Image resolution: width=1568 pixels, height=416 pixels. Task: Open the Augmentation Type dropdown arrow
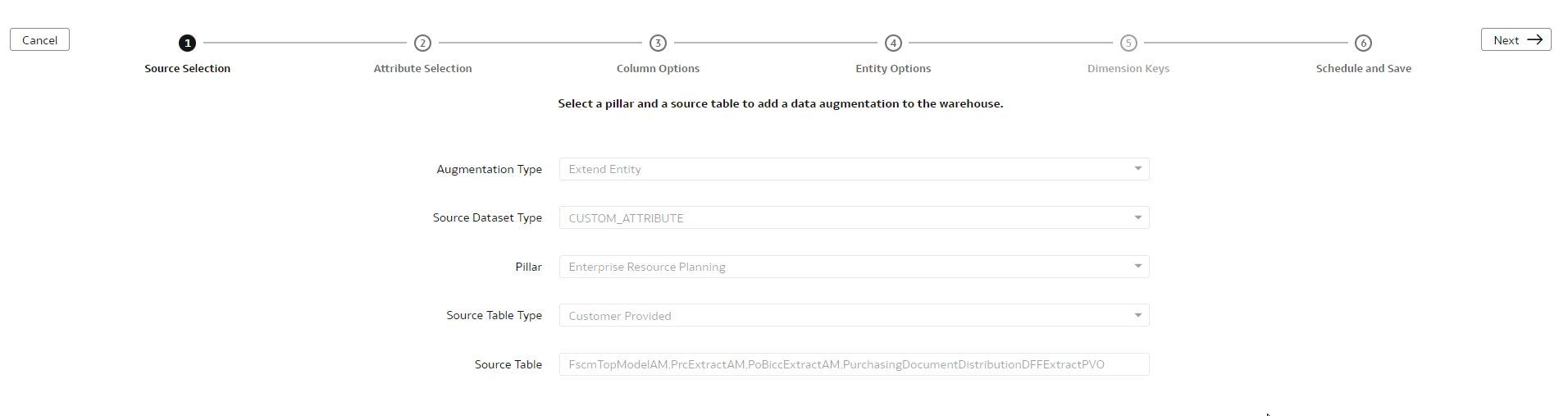point(1137,169)
